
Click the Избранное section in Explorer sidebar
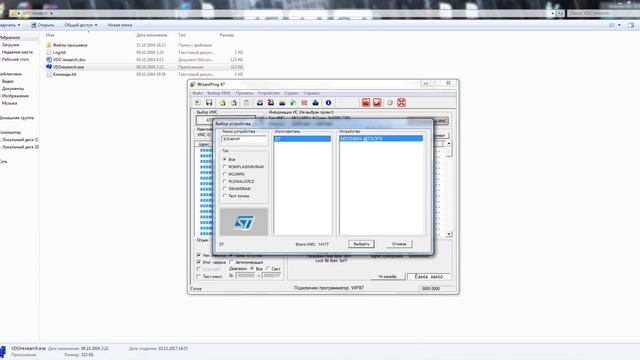click(10, 38)
